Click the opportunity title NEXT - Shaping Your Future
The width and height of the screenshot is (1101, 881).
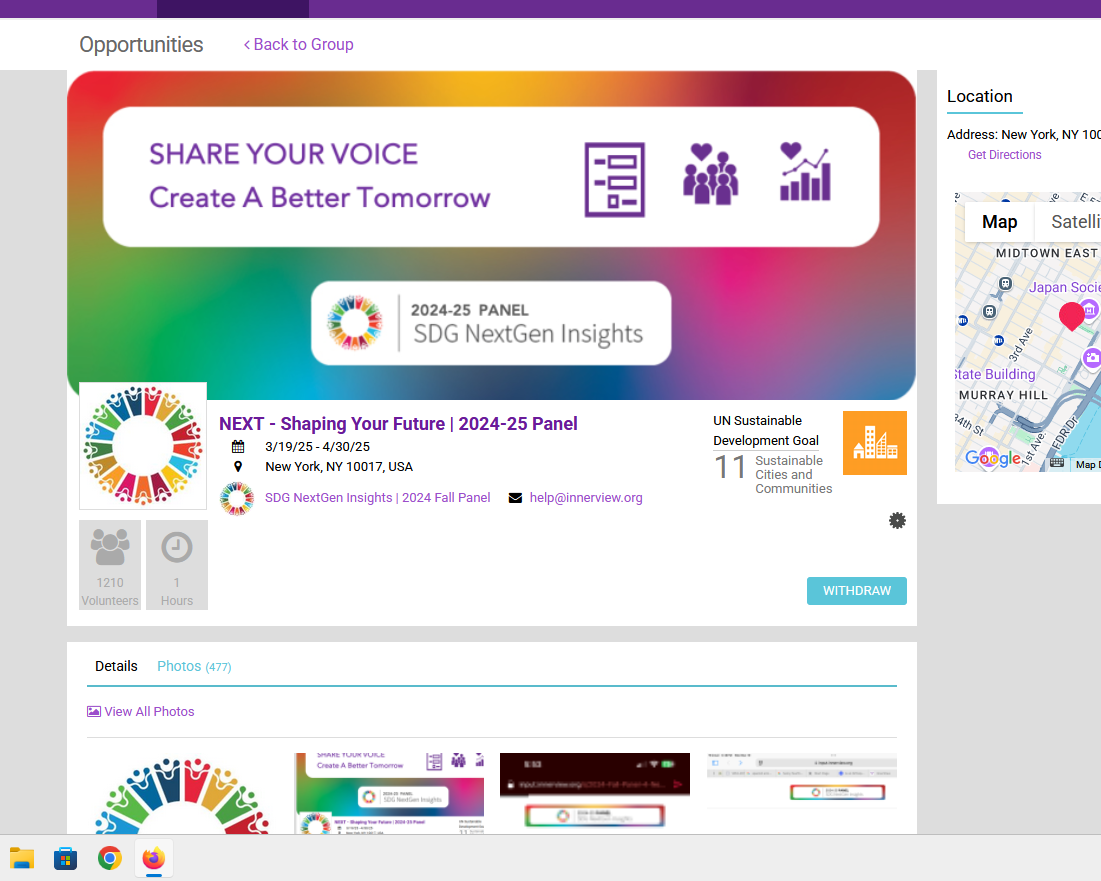pyautogui.click(x=398, y=423)
